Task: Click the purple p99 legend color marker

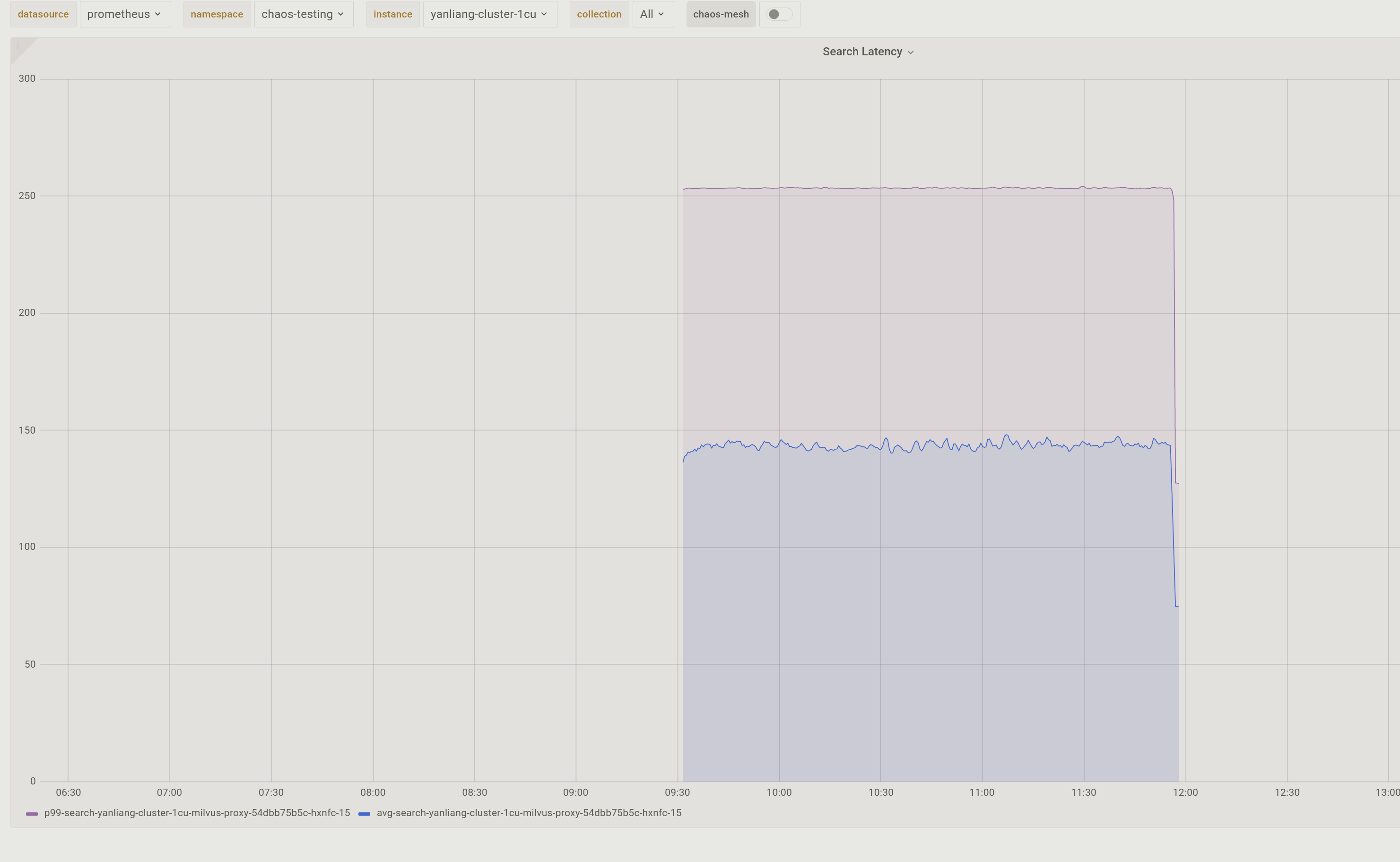Action: pos(33,814)
